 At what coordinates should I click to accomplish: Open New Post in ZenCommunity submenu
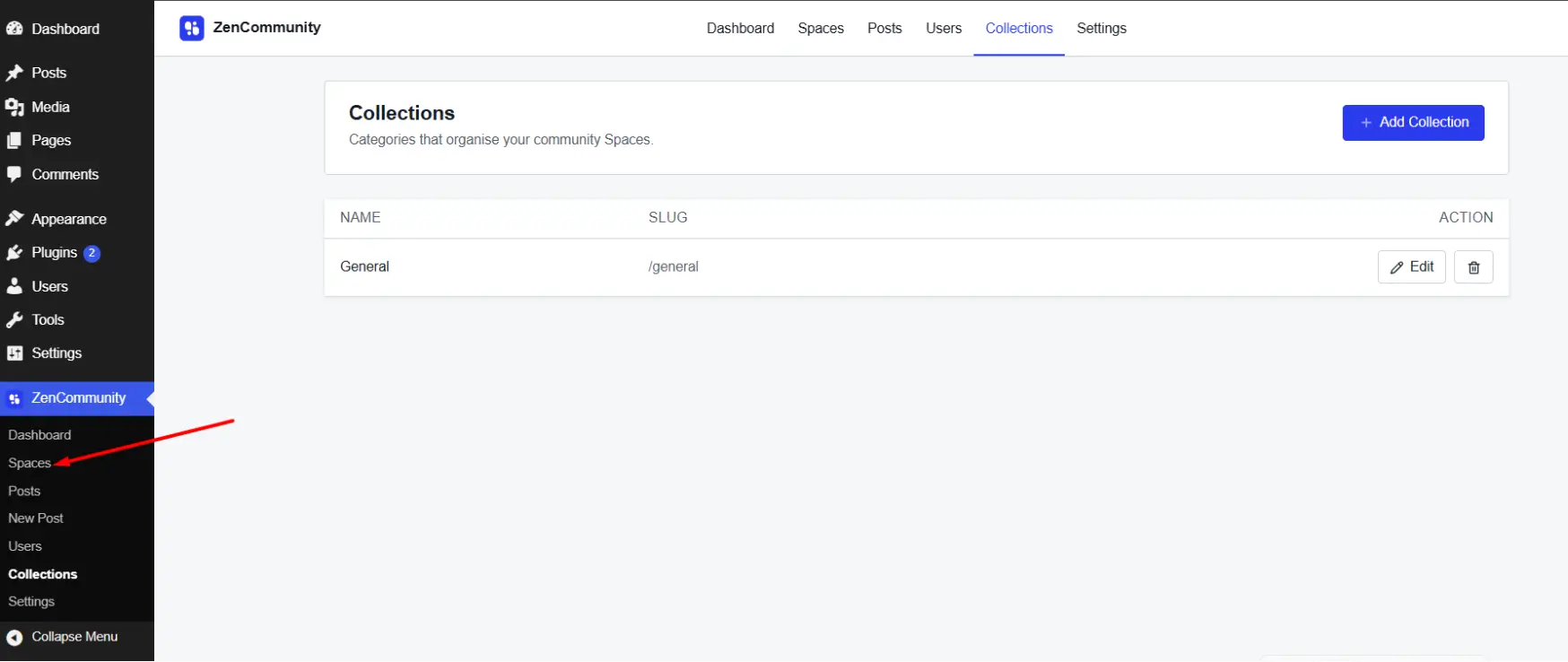[x=36, y=518]
